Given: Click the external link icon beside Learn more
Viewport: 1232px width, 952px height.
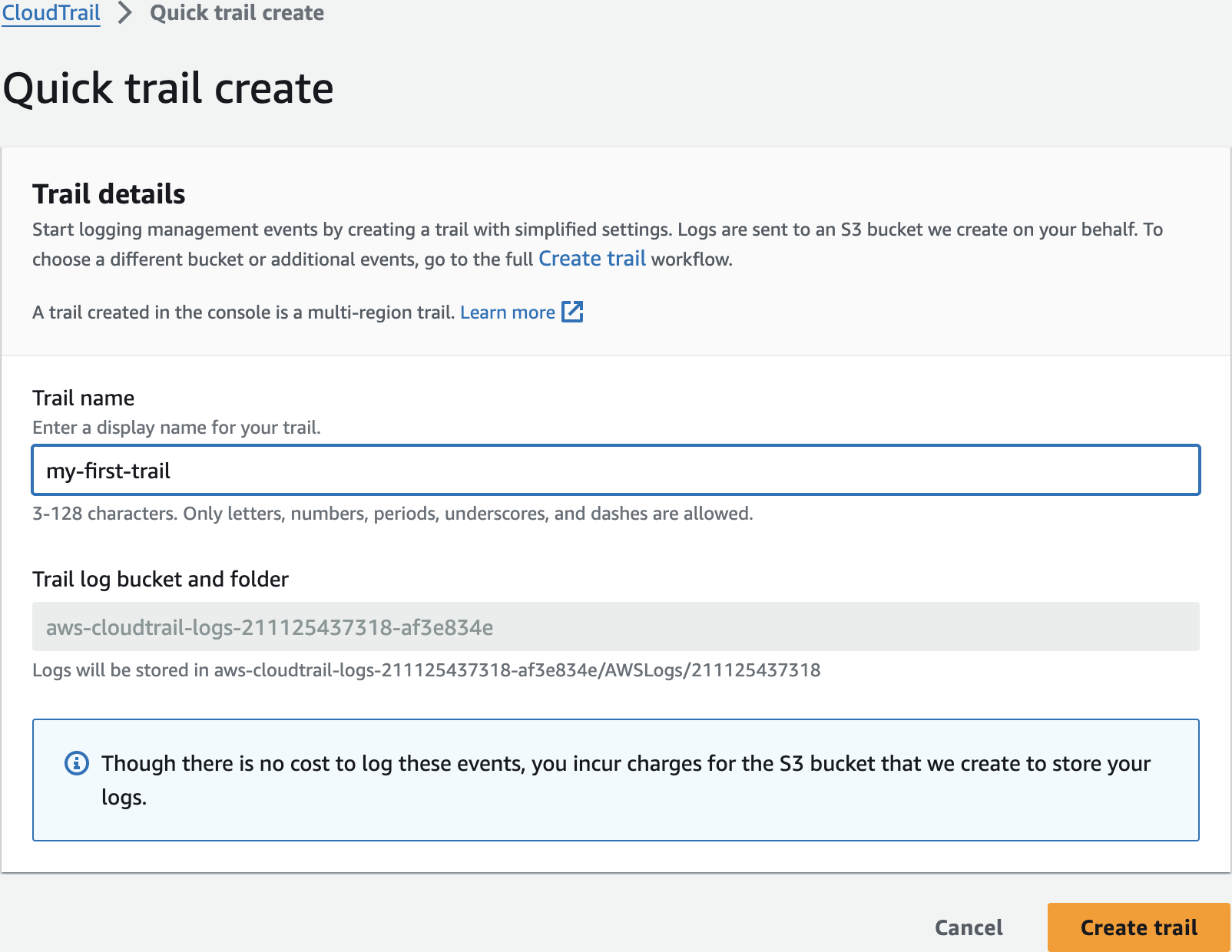Looking at the screenshot, I should (x=573, y=312).
